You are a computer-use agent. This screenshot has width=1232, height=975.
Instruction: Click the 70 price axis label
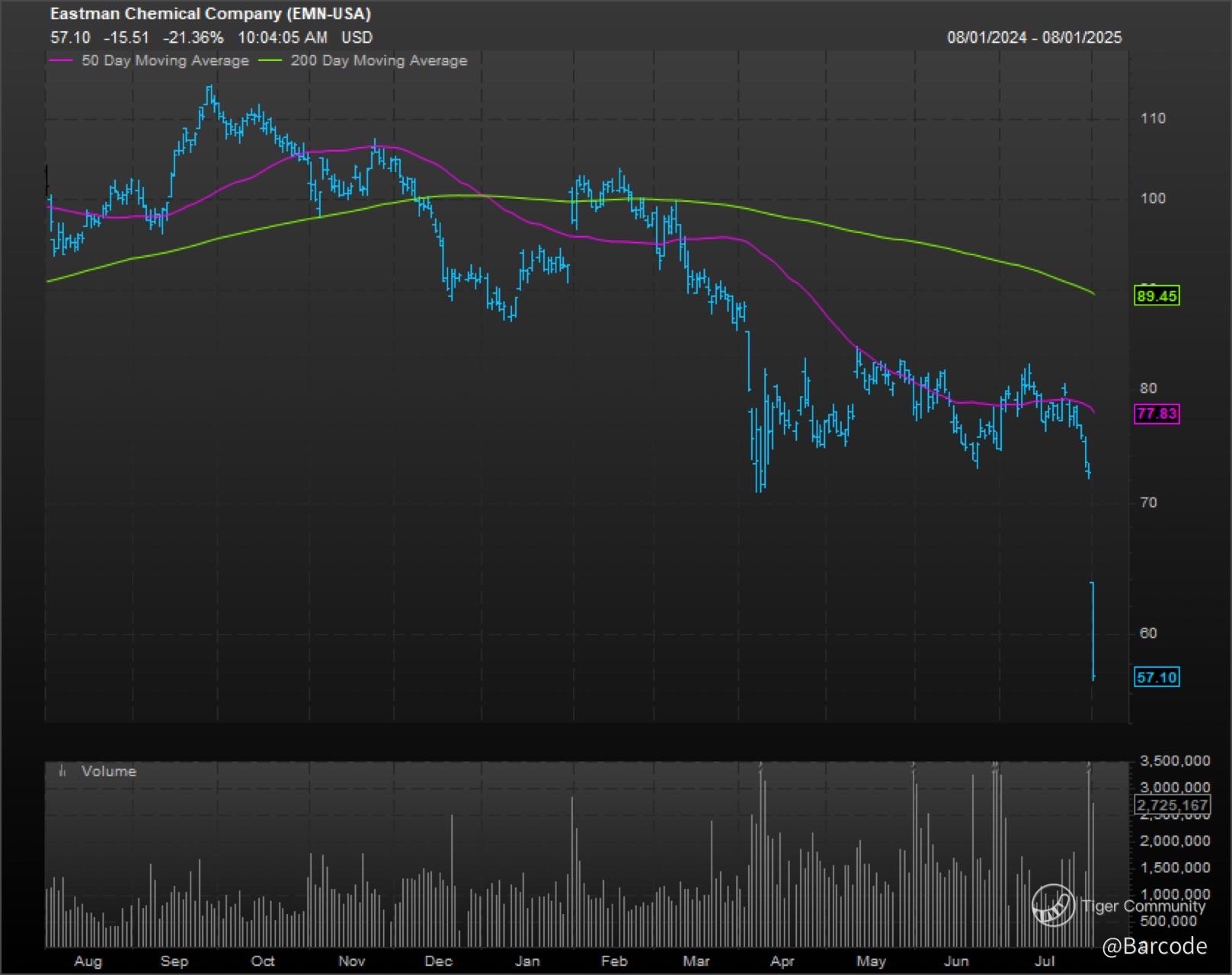coord(1148,502)
